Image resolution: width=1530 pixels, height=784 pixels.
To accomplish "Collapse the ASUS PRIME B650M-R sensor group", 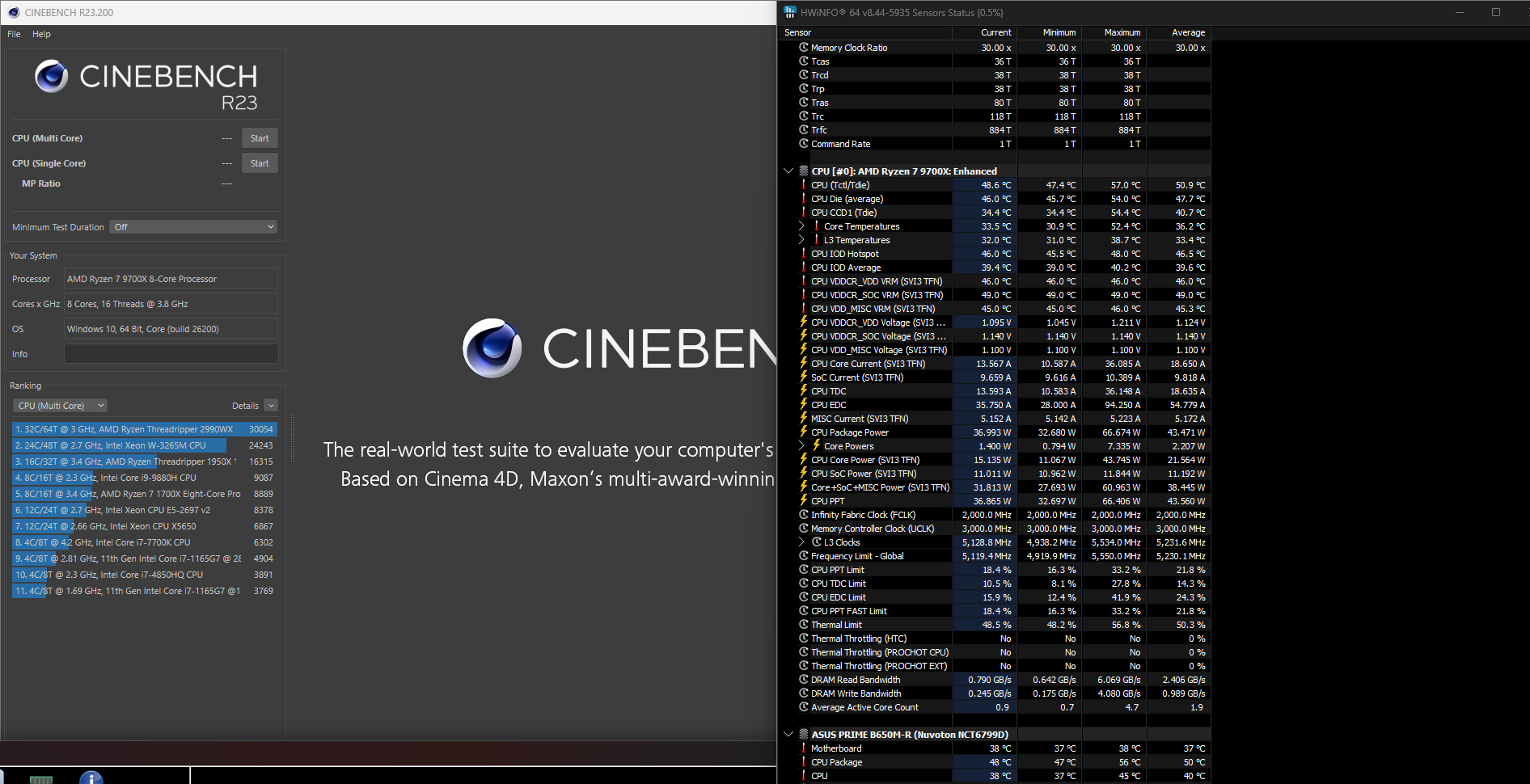I will (x=788, y=734).
